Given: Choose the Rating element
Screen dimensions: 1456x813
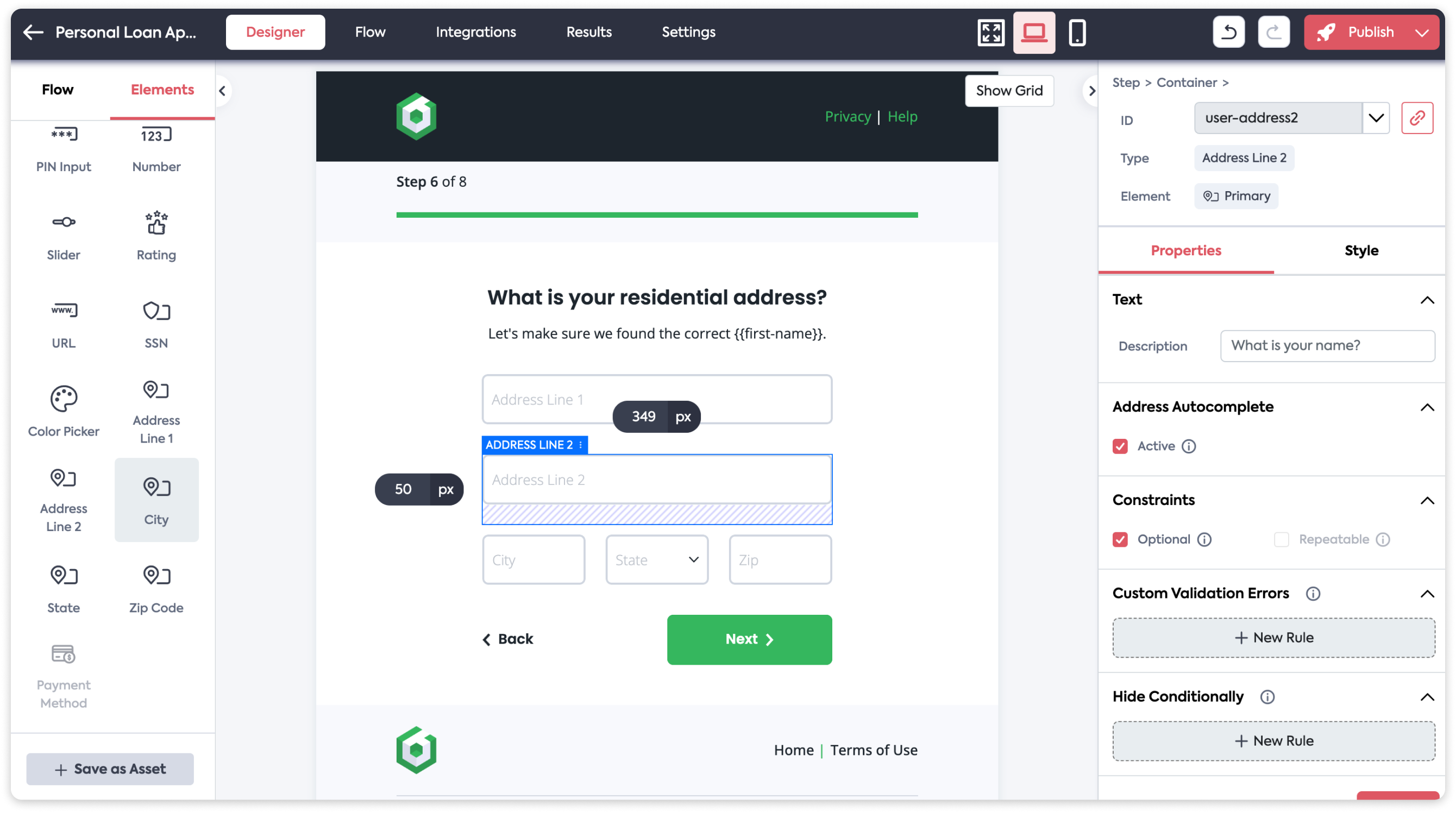Looking at the screenshot, I should tap(156, 235).
